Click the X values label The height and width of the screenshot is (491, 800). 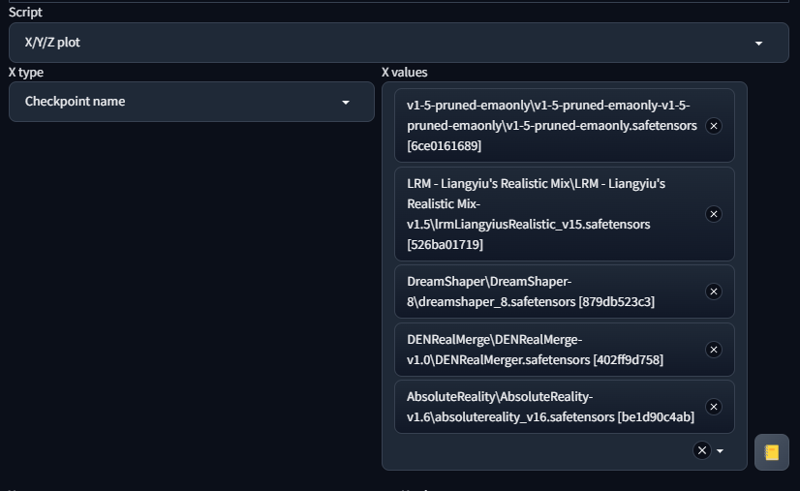[x=405, y=72]
